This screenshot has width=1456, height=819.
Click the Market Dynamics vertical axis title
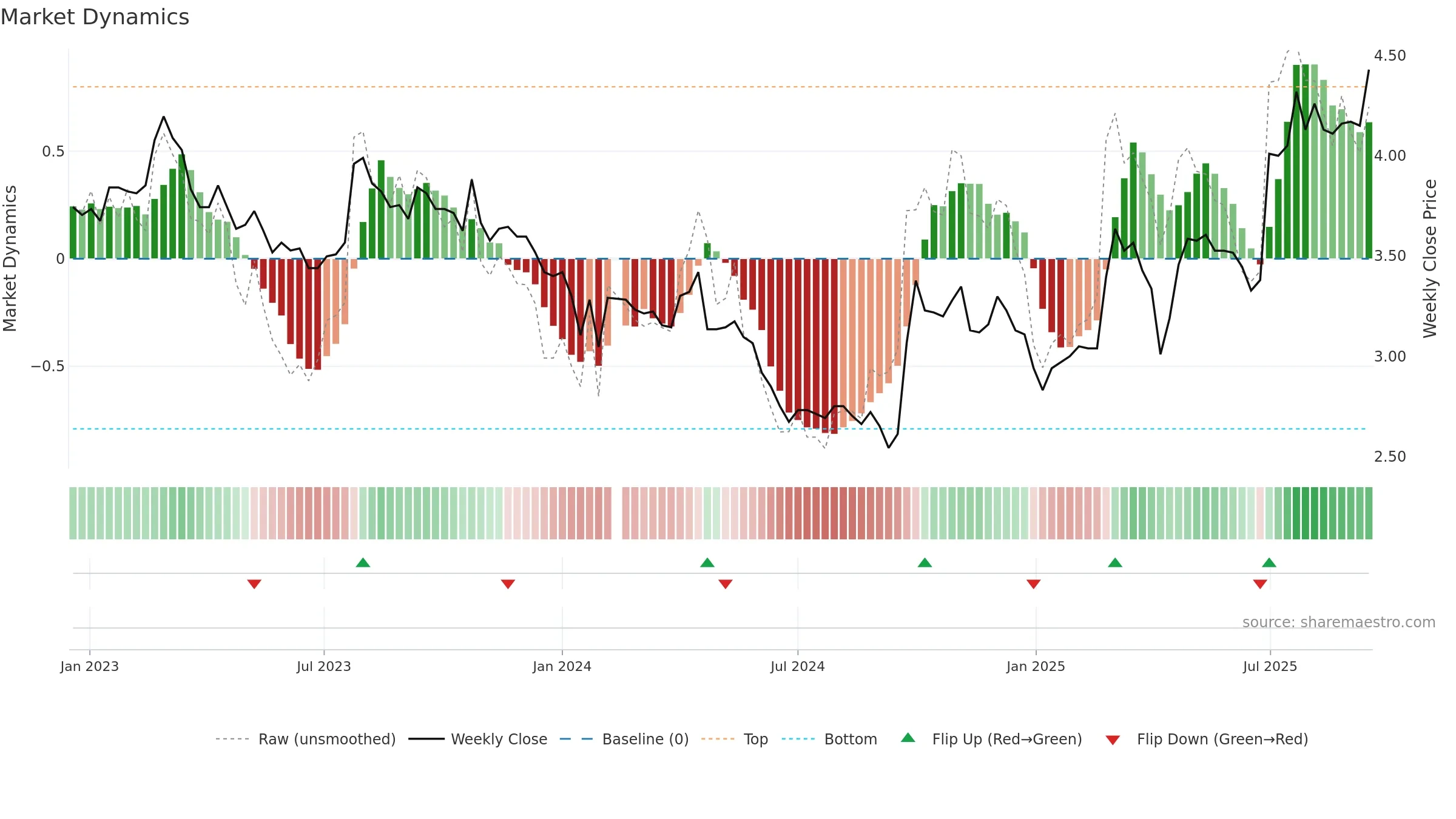pyautogui.click(x=10, y=258)
